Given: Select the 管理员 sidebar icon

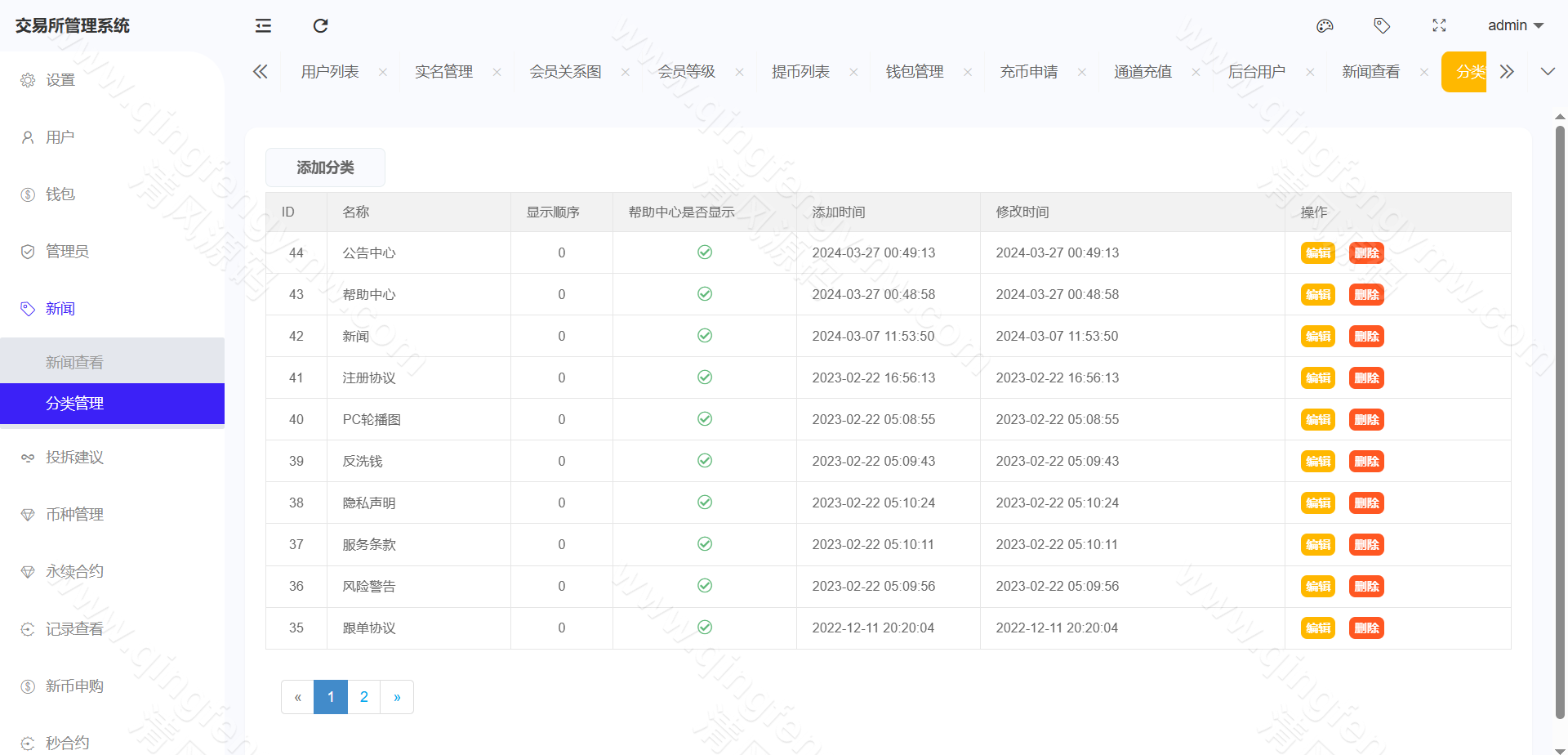Looking at the screenshot, I should point(27,251).
